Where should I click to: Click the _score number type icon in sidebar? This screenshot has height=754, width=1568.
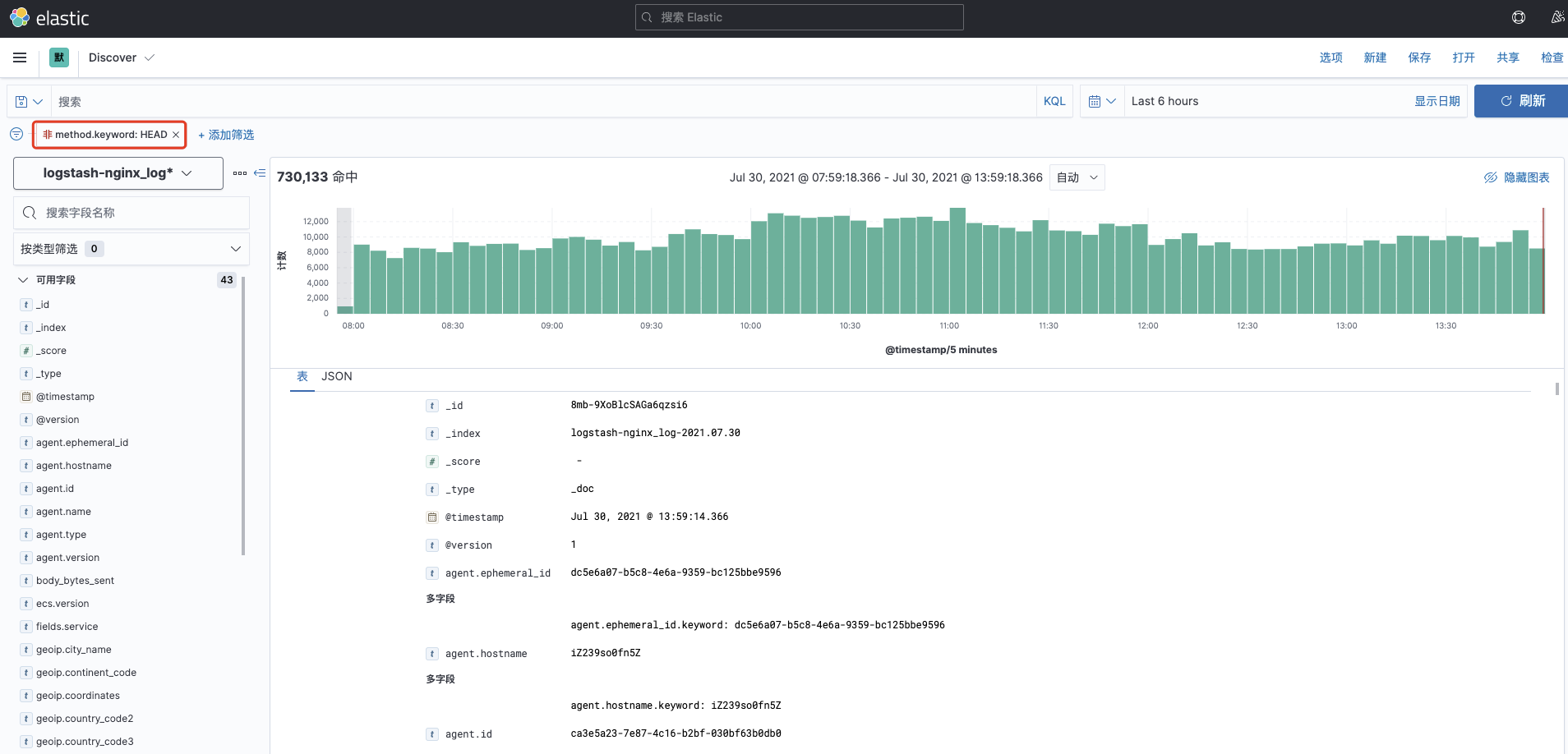26,351
